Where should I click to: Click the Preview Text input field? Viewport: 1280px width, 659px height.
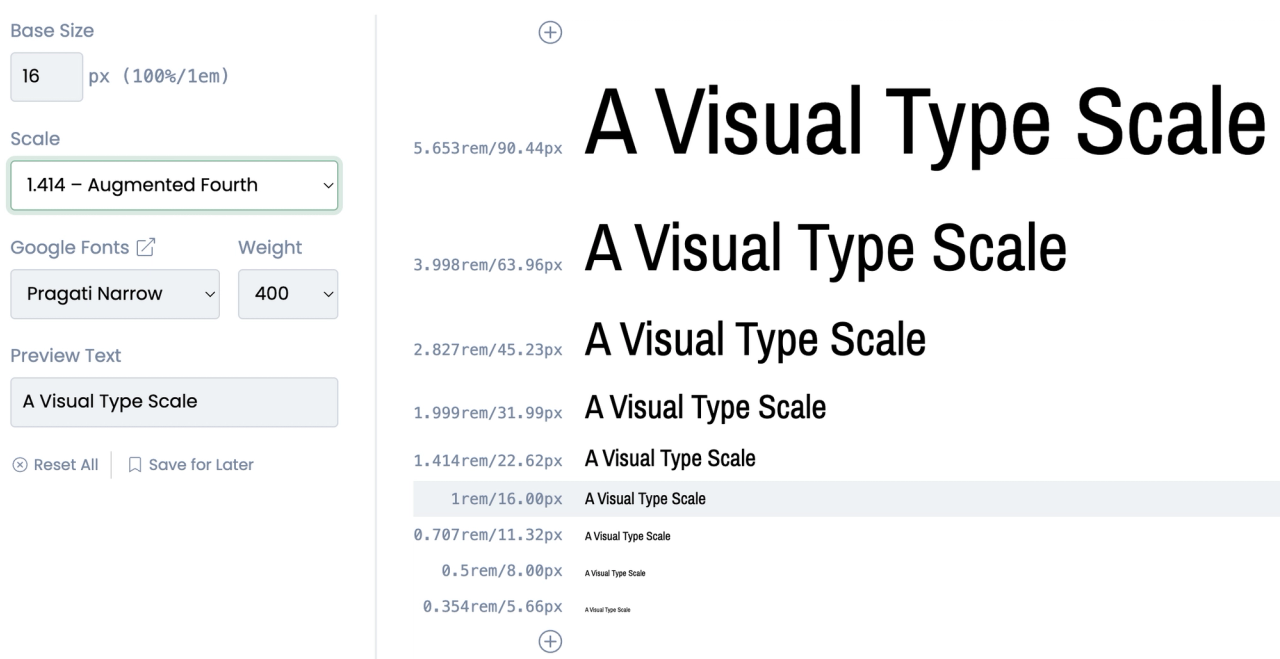(174, 402)
